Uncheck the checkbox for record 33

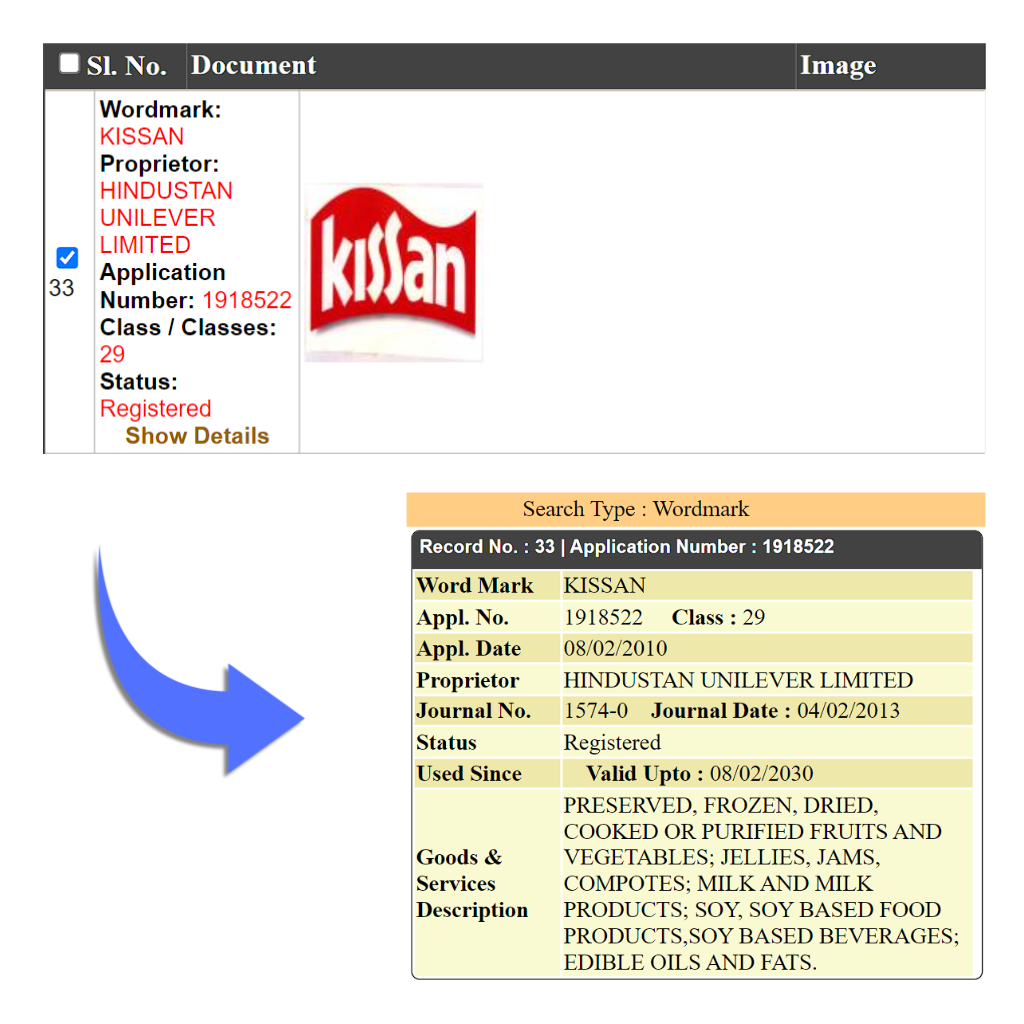click(67, 258)
